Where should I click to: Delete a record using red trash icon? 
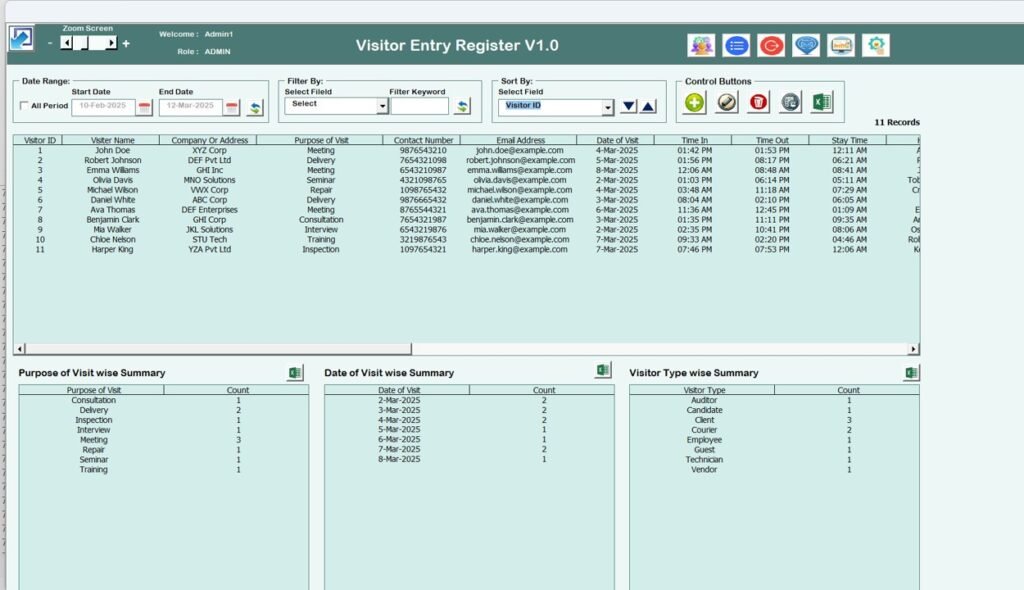click(759, 102)
